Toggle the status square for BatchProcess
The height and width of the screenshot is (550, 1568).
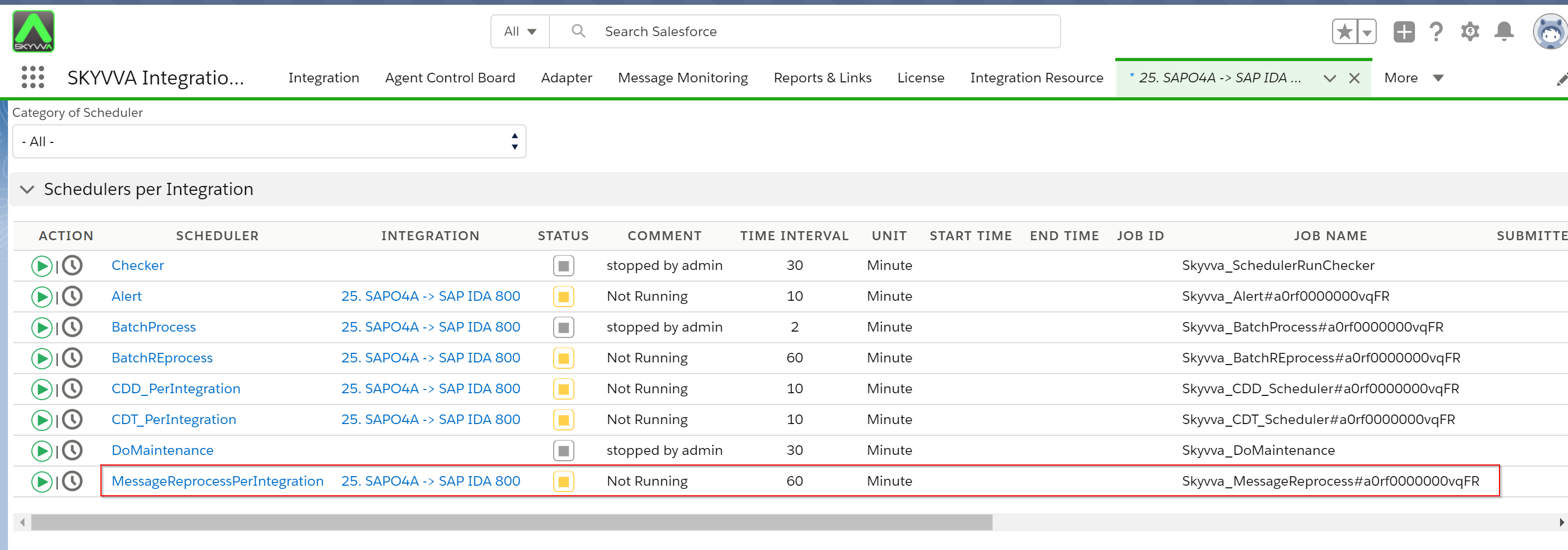tap(563, 327)
